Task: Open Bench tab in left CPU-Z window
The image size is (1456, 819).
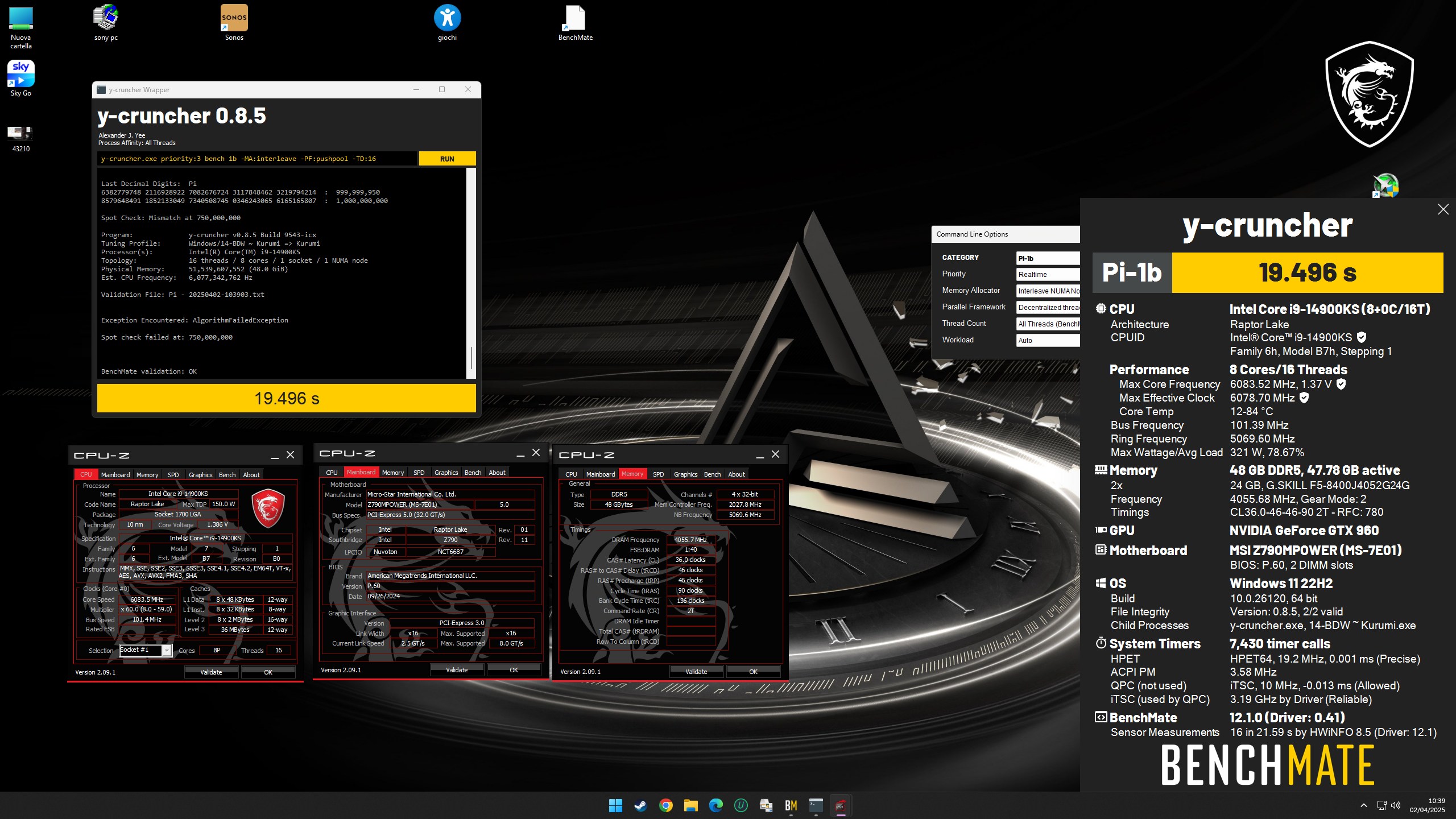Action: coord(227,475)
